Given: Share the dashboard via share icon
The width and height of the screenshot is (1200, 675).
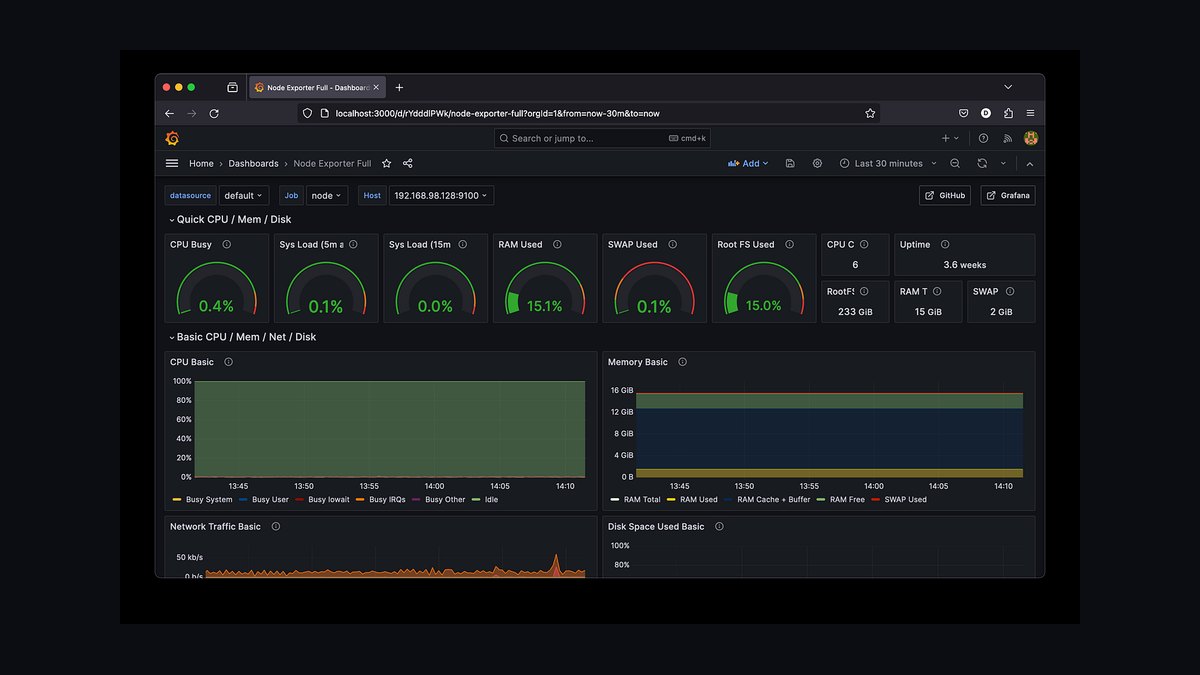Looking at the screenshot, I should point(408,163).
